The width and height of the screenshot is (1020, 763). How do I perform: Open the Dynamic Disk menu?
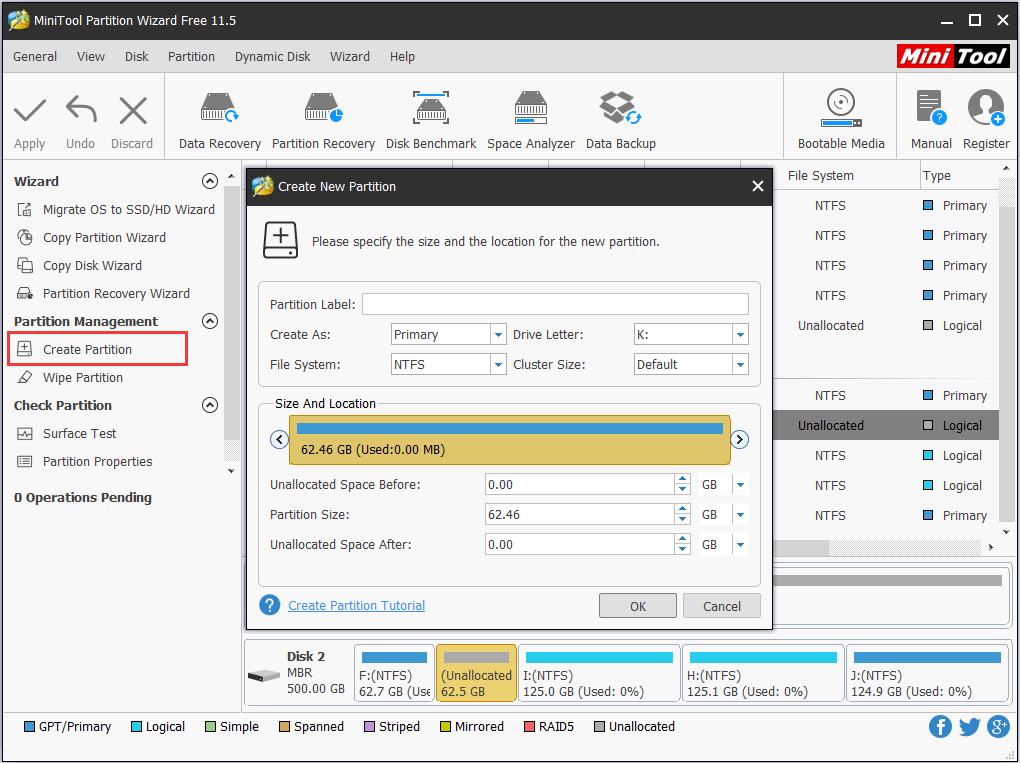[x=273, y=57]
